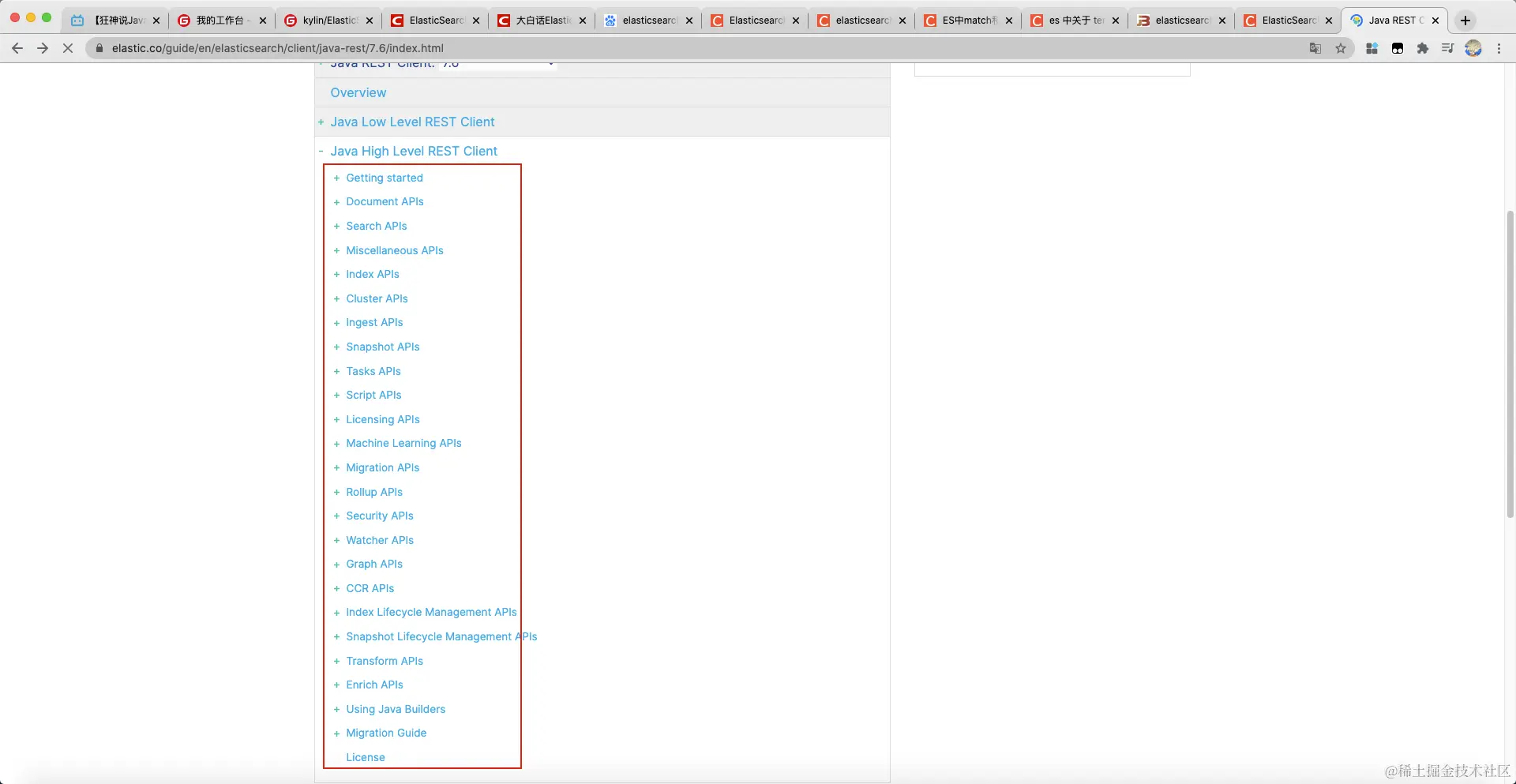The image size is (1516, 784).
Task: Open the CCR APIs link
Action: 370,588
